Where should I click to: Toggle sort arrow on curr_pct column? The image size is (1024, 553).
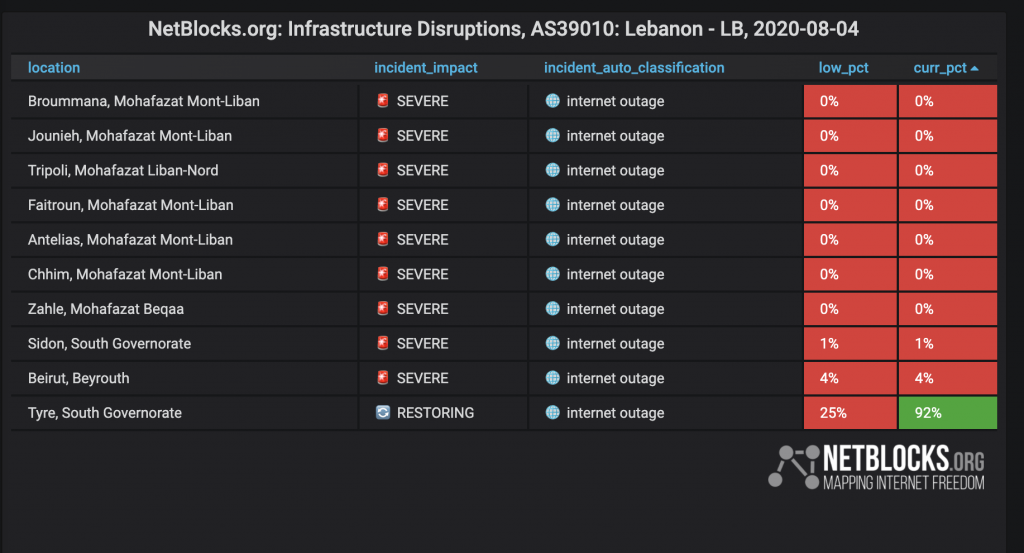coord(974,68)
